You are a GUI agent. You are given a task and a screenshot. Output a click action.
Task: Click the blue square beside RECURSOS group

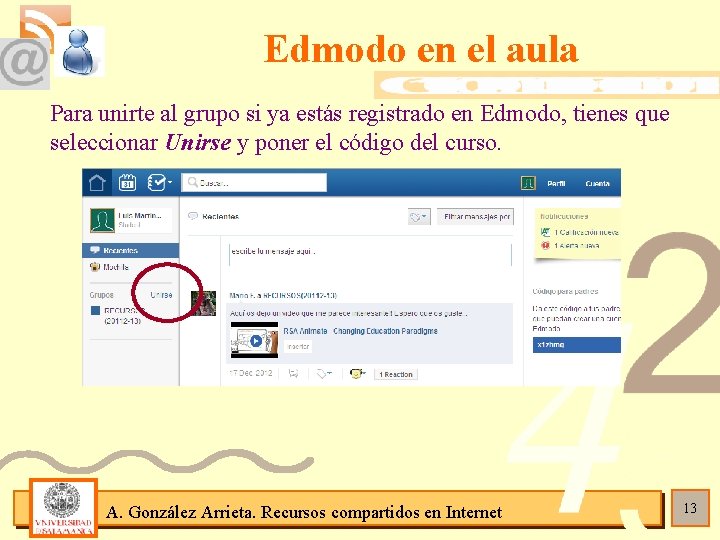click(96, 311)
